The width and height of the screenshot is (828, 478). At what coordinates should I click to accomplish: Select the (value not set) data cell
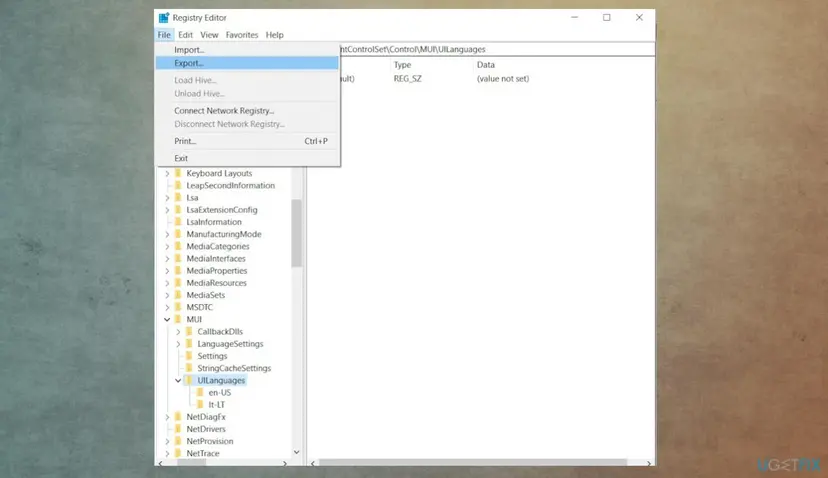pos(503,79)
